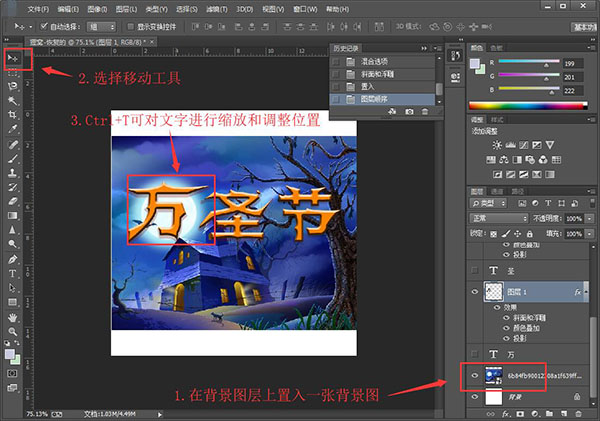The height and width of the screenshot is (421, 600).
Task: Open the 图层(L) menu
Action: [126, 9]
